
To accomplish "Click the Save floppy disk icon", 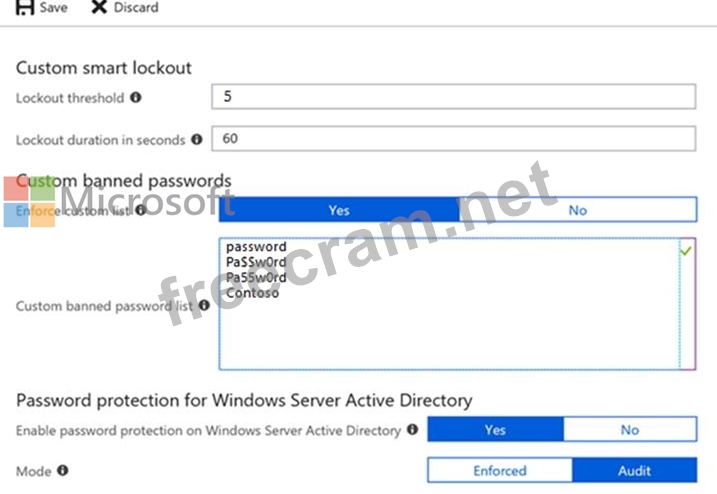I will (25, 7).
